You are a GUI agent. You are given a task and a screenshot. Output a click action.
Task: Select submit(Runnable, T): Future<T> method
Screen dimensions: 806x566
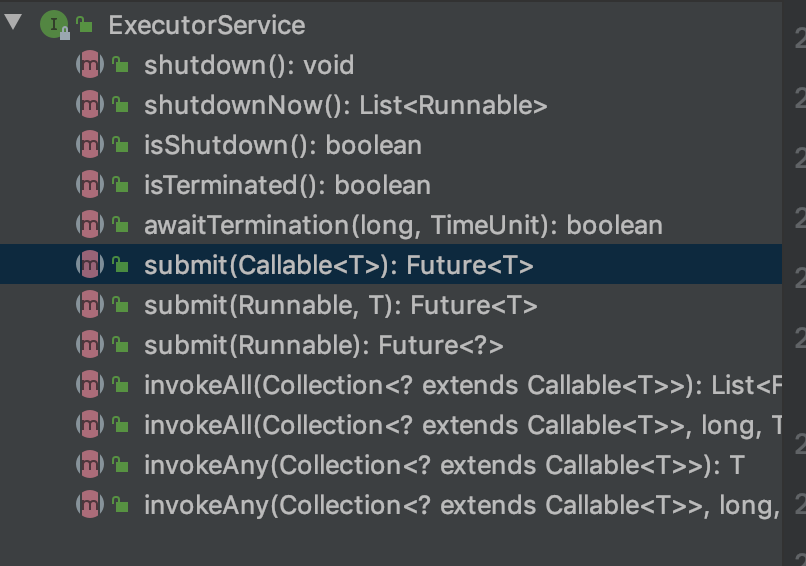pyautogui.click(x=340, y=306)
